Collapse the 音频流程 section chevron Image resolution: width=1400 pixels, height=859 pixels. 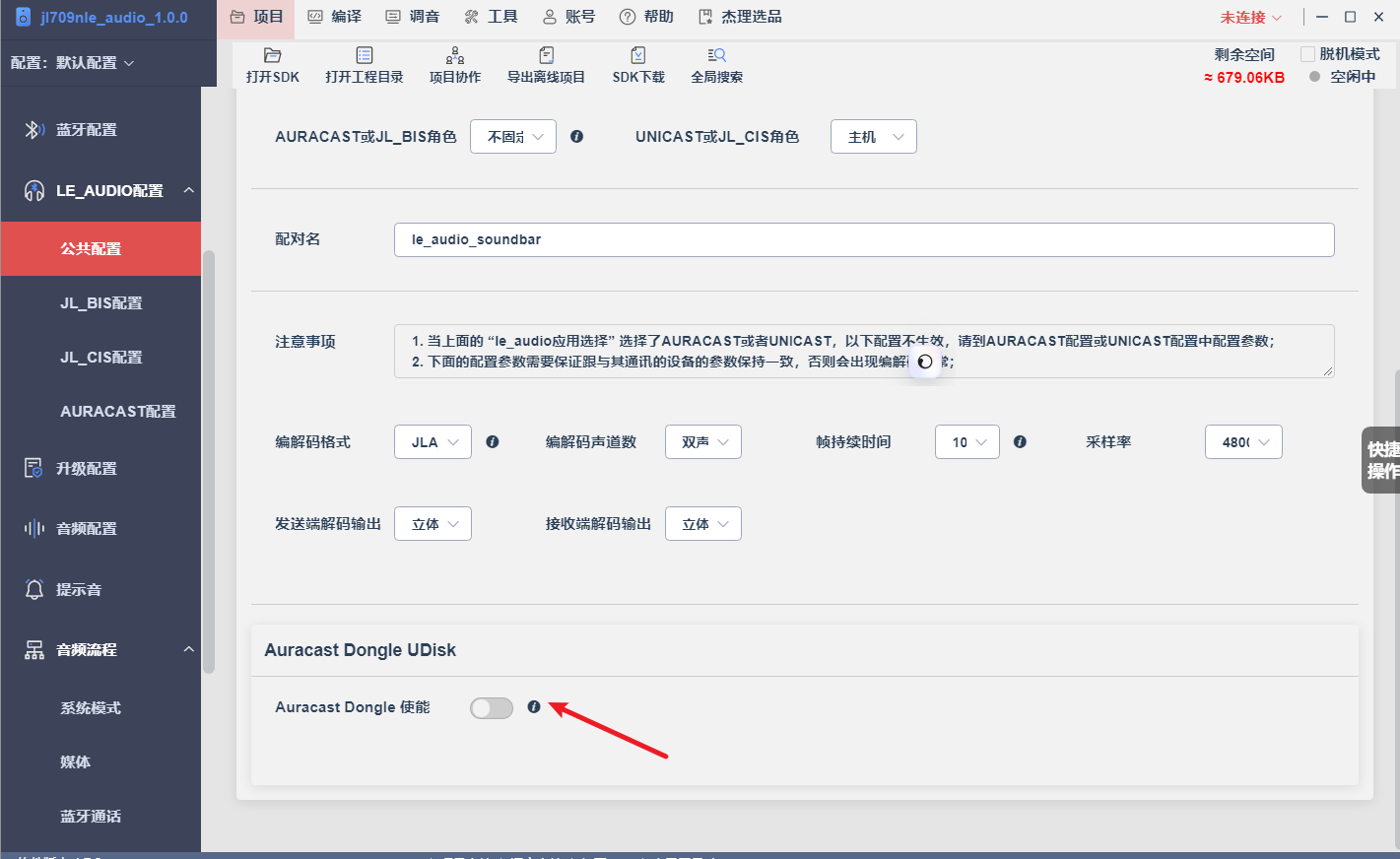pos(188,649)
